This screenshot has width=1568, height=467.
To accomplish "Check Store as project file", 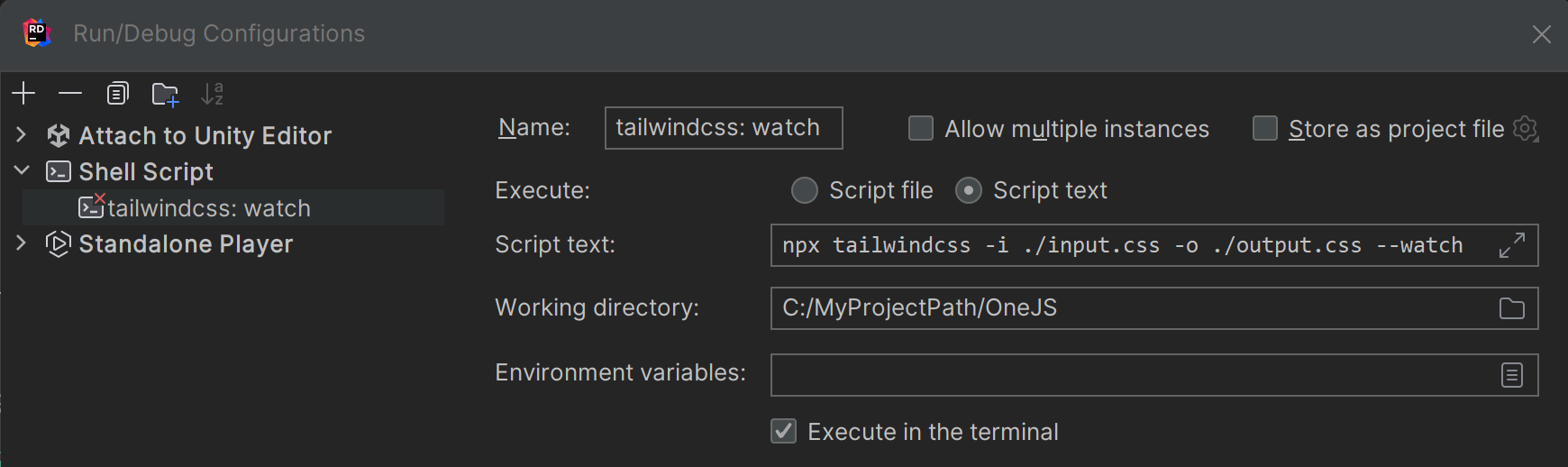I will point(1265,128).
